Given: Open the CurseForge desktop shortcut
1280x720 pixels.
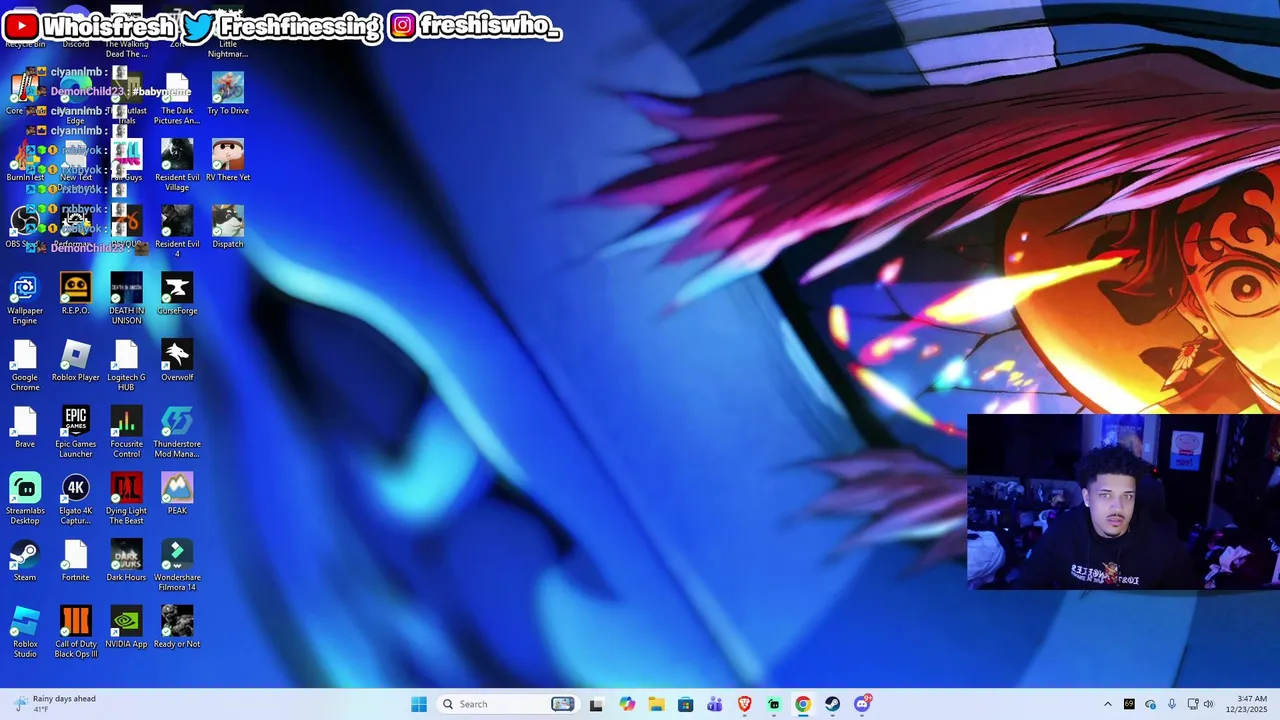Looking at the screenshot, I should point(177,294).
